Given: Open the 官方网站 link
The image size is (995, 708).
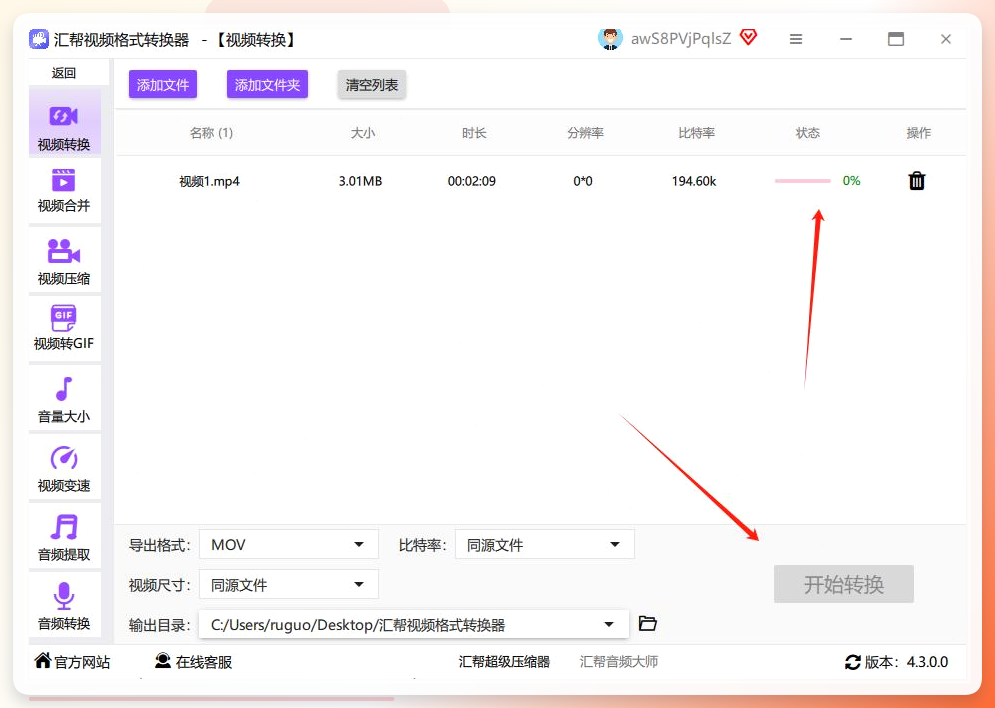Looking at the screenshot, I should (x=72, y=662).
